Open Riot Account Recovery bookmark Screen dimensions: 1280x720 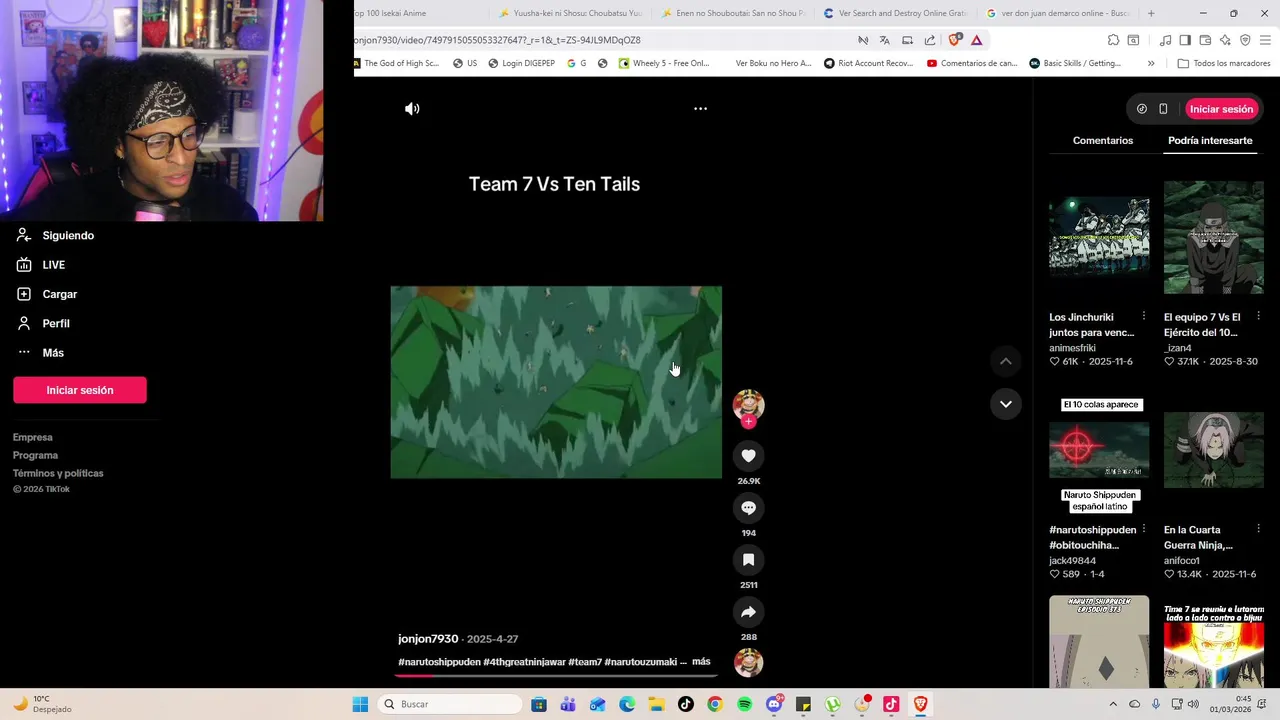[868, 63]
